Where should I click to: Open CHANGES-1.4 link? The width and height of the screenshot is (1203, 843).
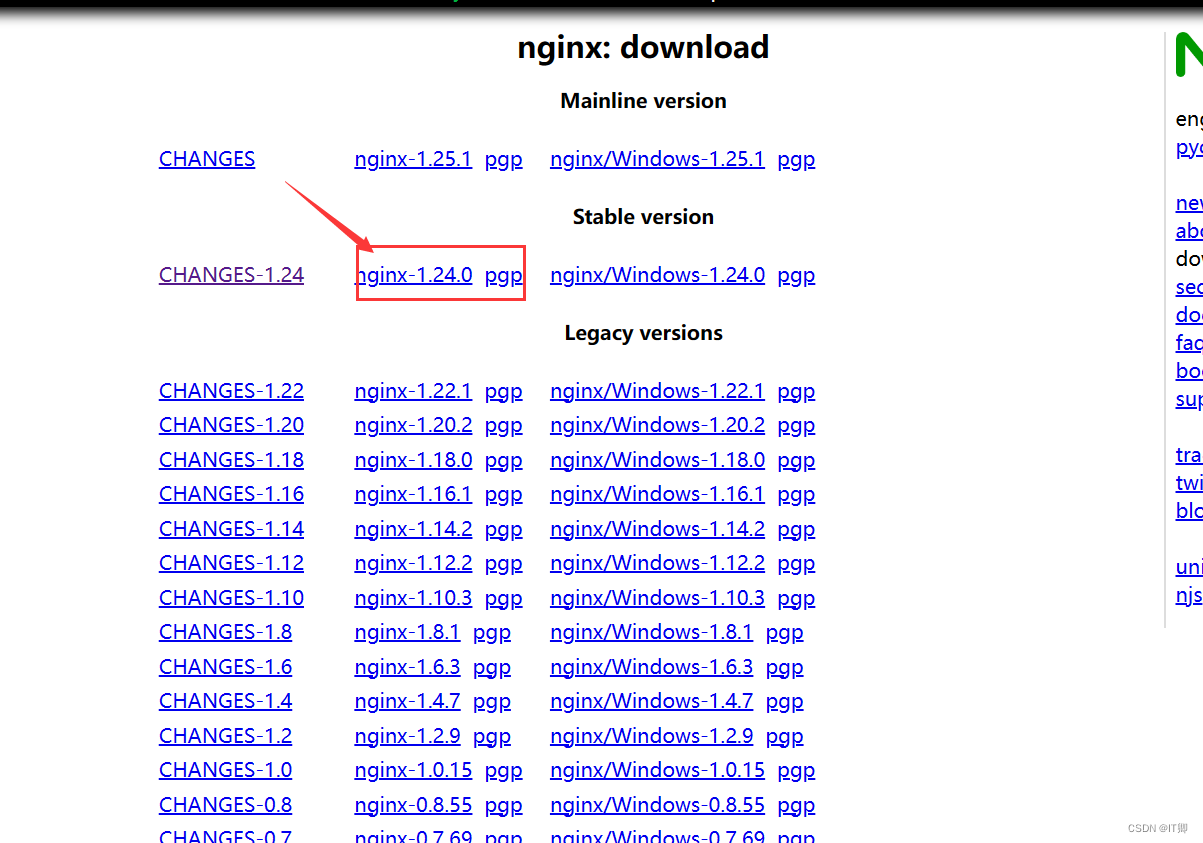pyautogui.click(x=225, y=701)
